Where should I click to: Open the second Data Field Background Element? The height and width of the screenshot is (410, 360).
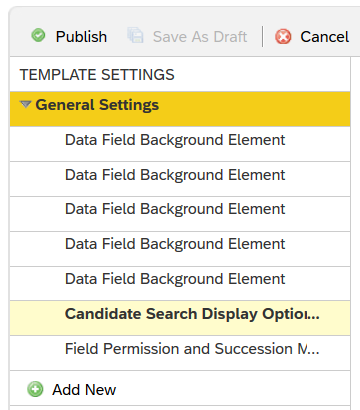tap(180, 179)
